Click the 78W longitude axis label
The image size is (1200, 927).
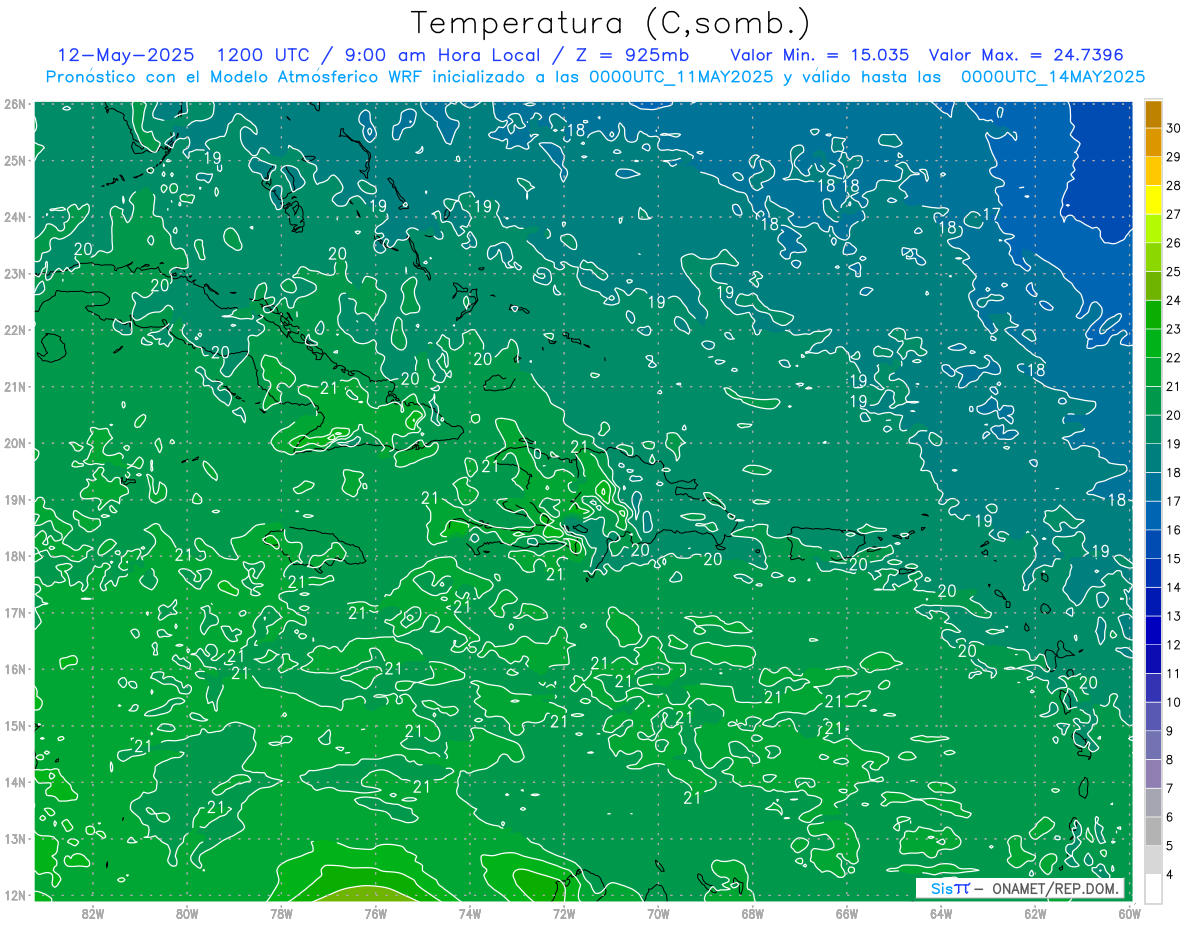(281, 913)
